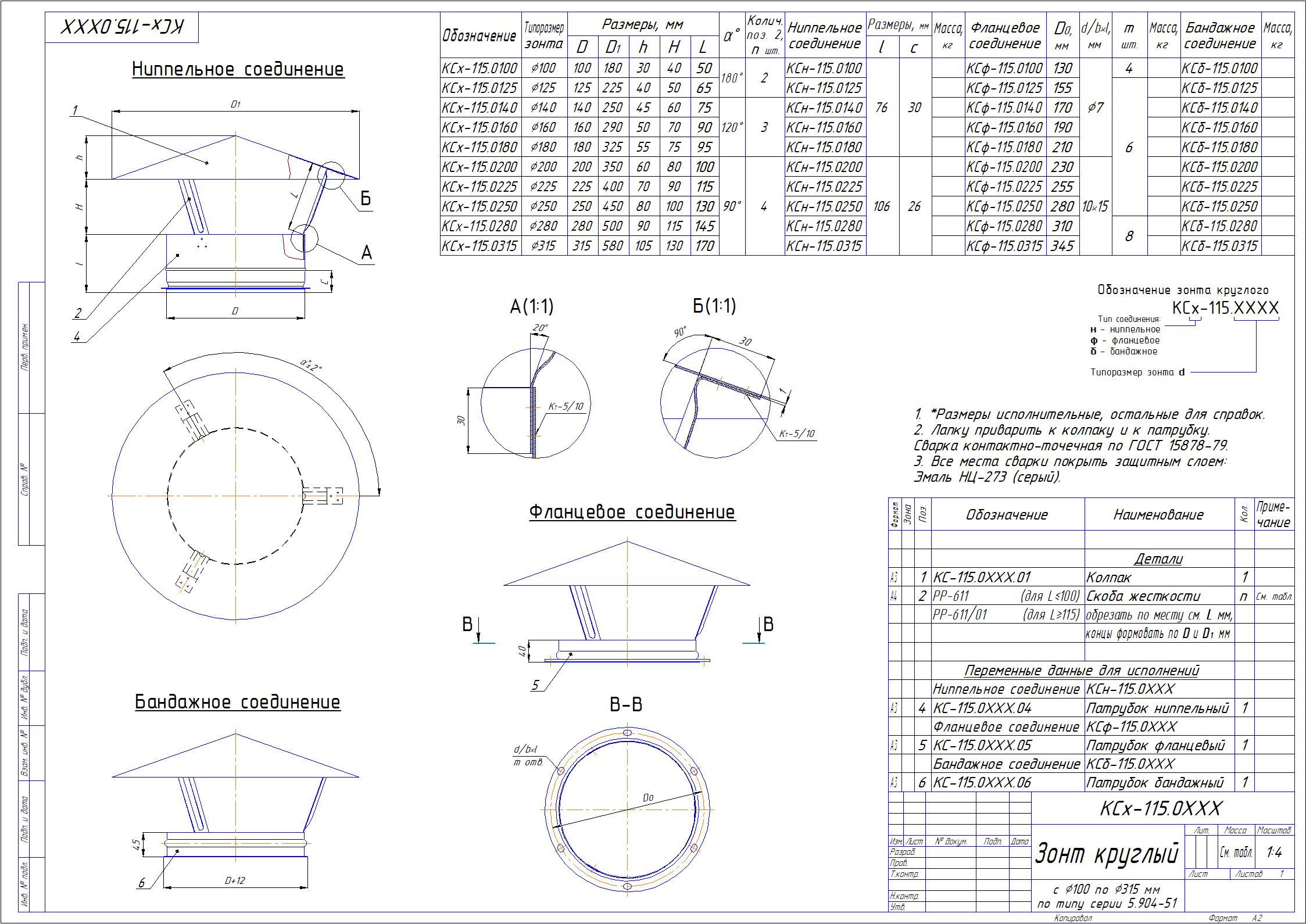The height and width of the screenshot is (924, 1306).
Task: Select table cell 'КСф-115.0250'
Action: 1005,206
